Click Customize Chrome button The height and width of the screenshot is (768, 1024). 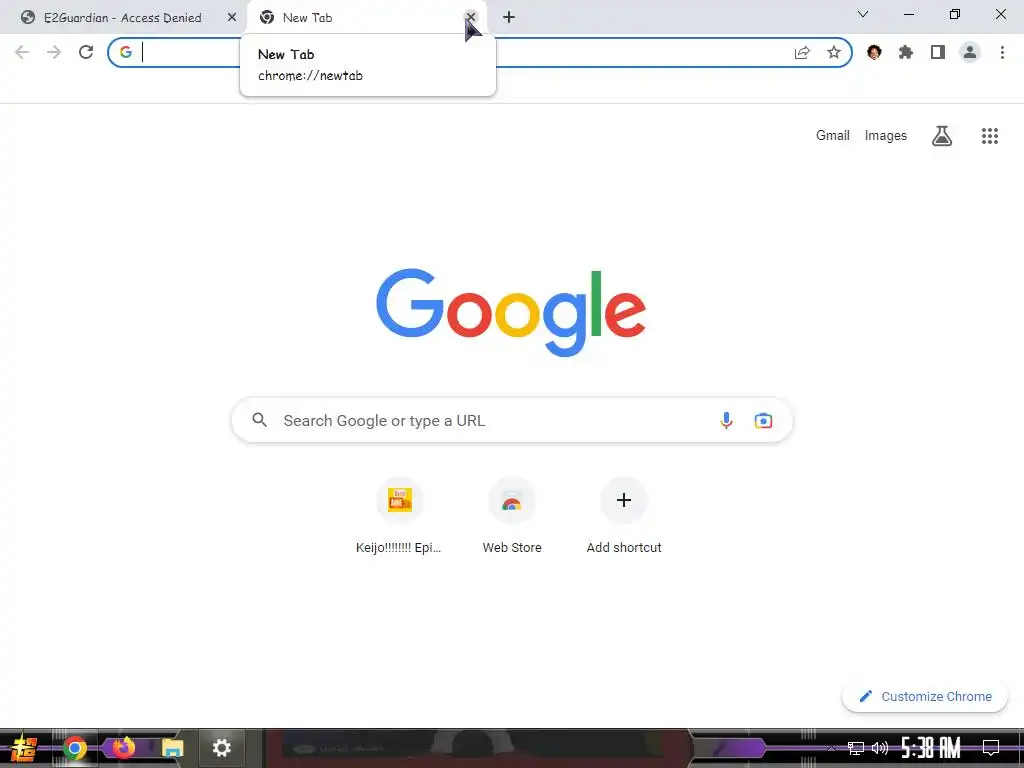(925, 696)
